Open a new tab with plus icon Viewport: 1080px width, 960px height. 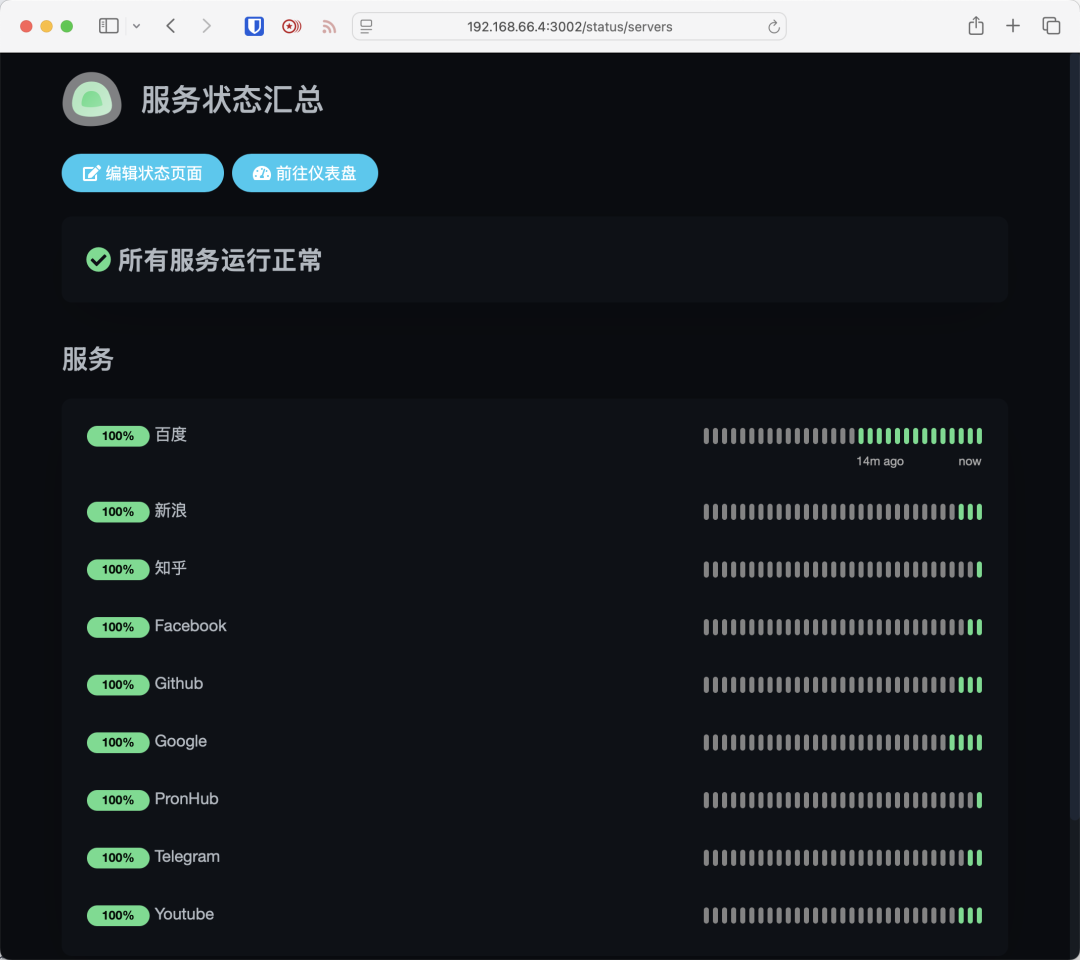[x=1012, y=26]
